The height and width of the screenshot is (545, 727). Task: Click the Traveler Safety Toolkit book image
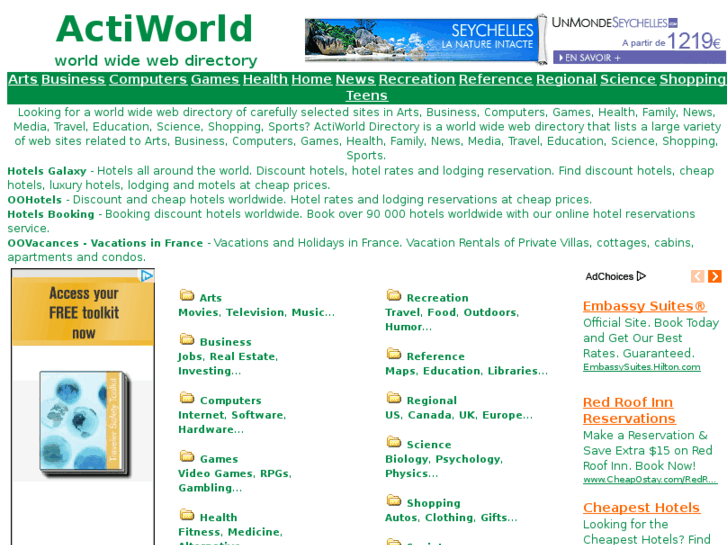(84, 423)
